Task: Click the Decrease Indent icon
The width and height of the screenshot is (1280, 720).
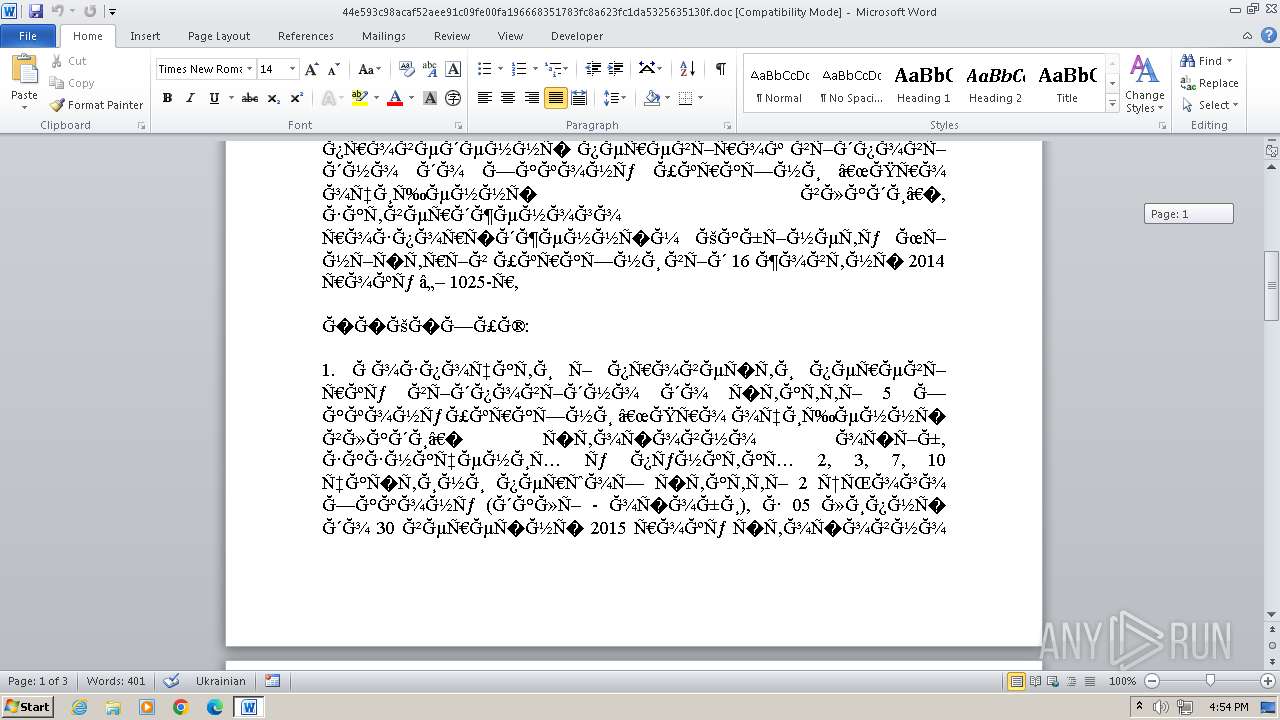Action: [x=593, y=69]
